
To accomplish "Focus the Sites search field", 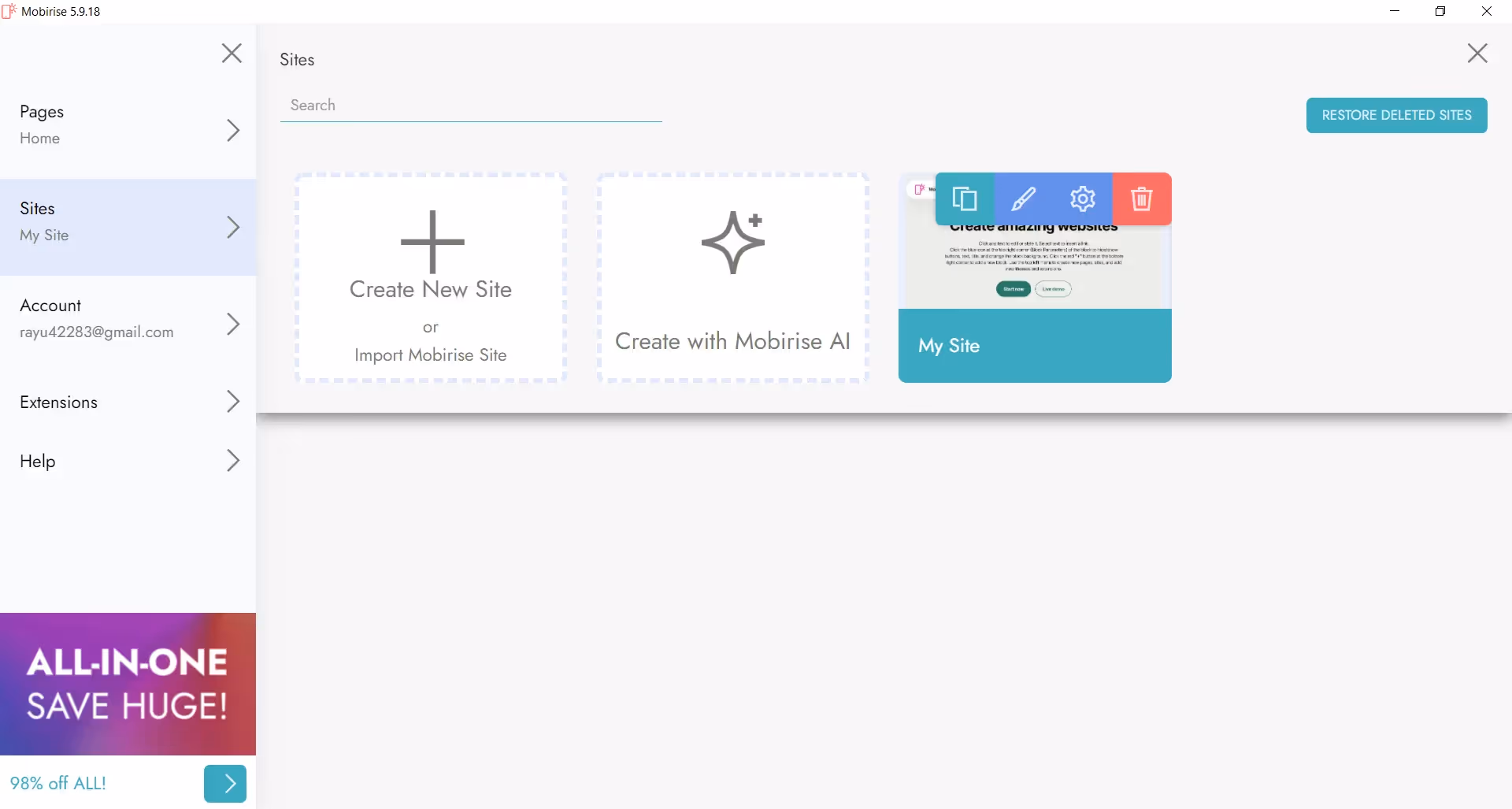I will pos(471,106).
